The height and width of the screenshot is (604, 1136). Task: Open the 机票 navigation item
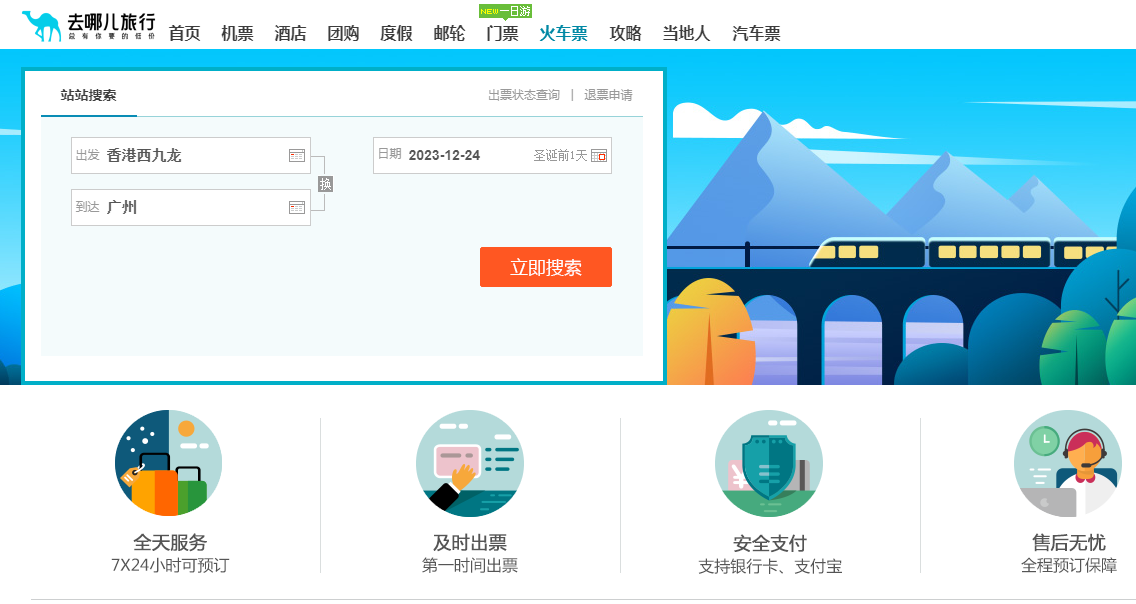point(238,33)
